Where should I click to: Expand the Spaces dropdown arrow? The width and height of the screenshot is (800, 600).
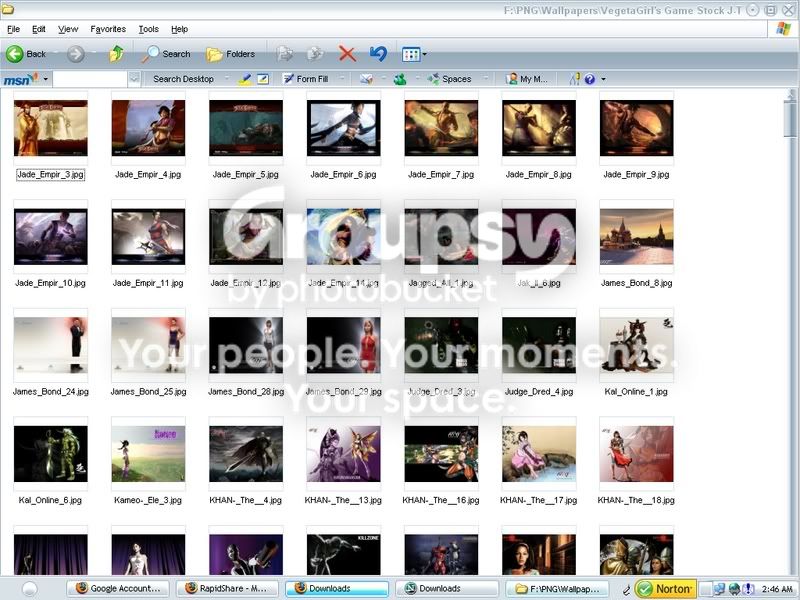[x=486, y=79]
